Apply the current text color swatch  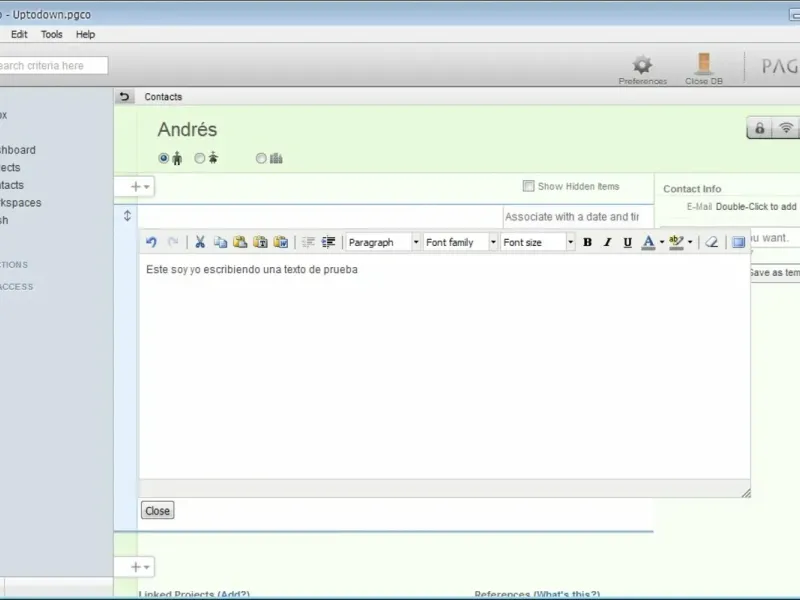[648, 242]
